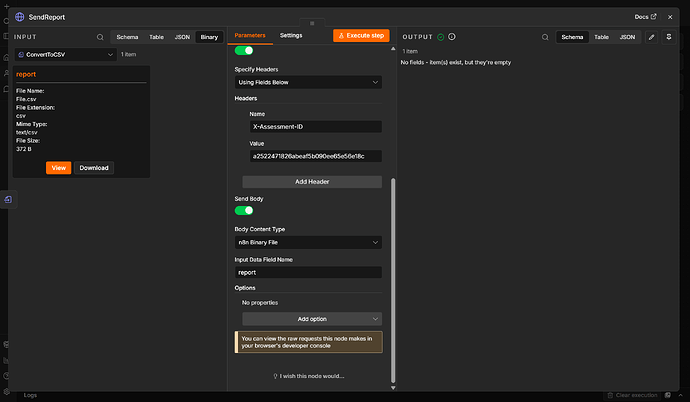Image resolution: width=690 pixels, height=402 pixels.
Task: Open output info circle icon
Action: pyautogui.click(x=451, y=37)
